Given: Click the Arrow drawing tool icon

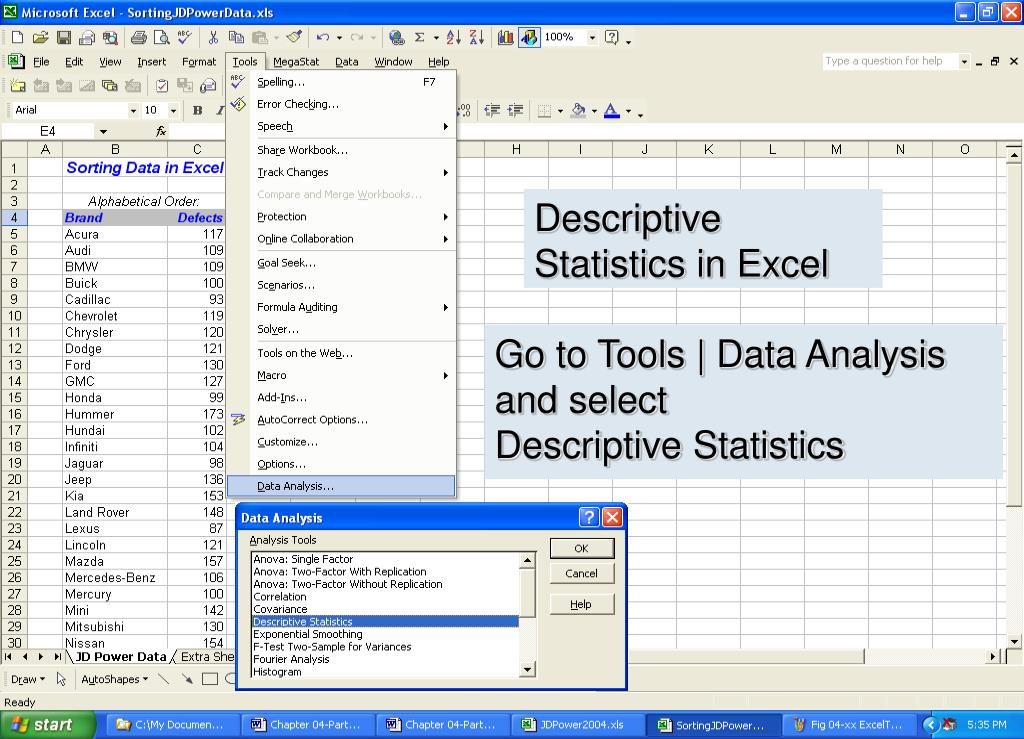Looking at the screenshot, I should coord(187,679).
